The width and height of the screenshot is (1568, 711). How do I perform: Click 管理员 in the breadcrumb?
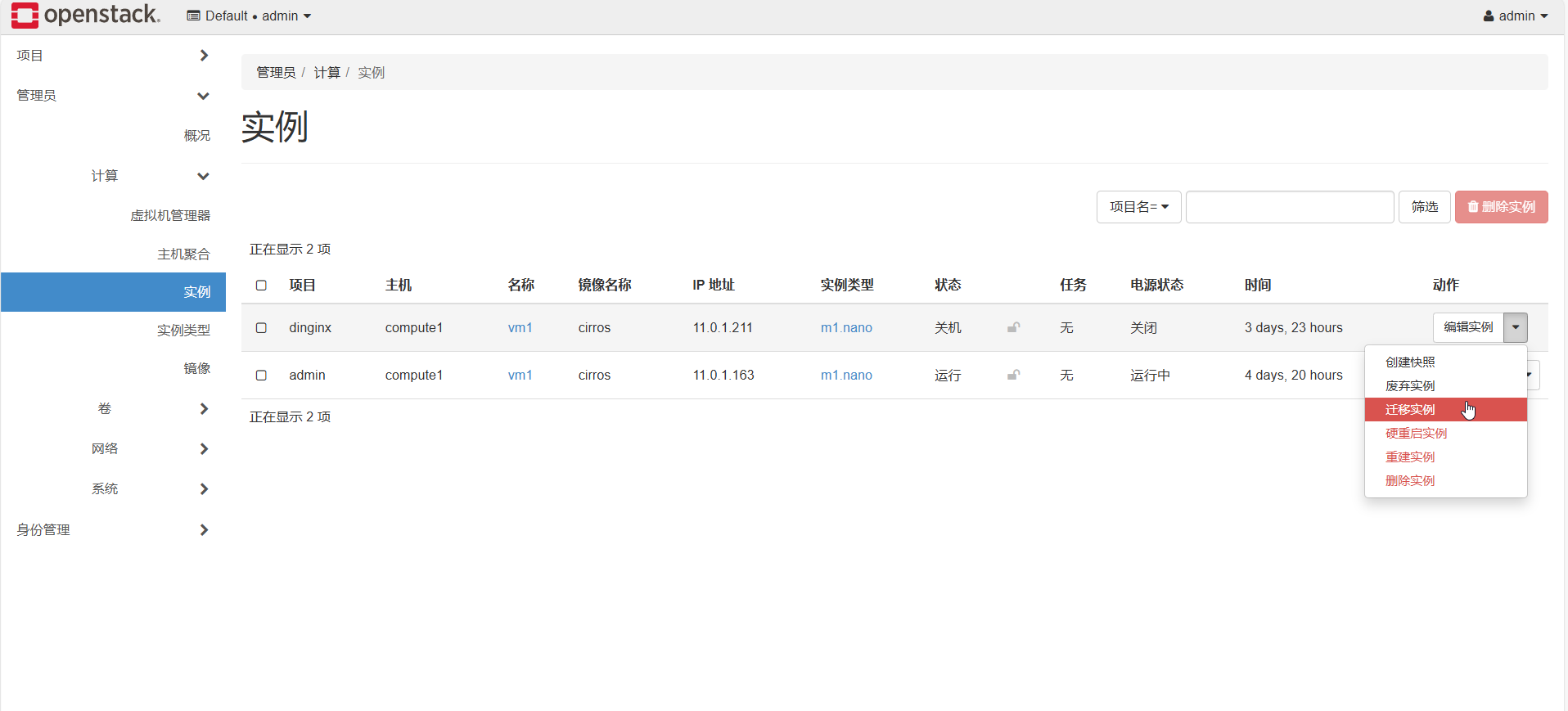[x=276, y=73]
